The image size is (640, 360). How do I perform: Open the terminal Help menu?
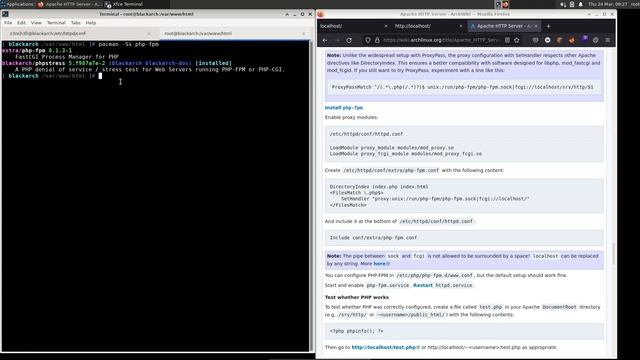pos(91,23)
